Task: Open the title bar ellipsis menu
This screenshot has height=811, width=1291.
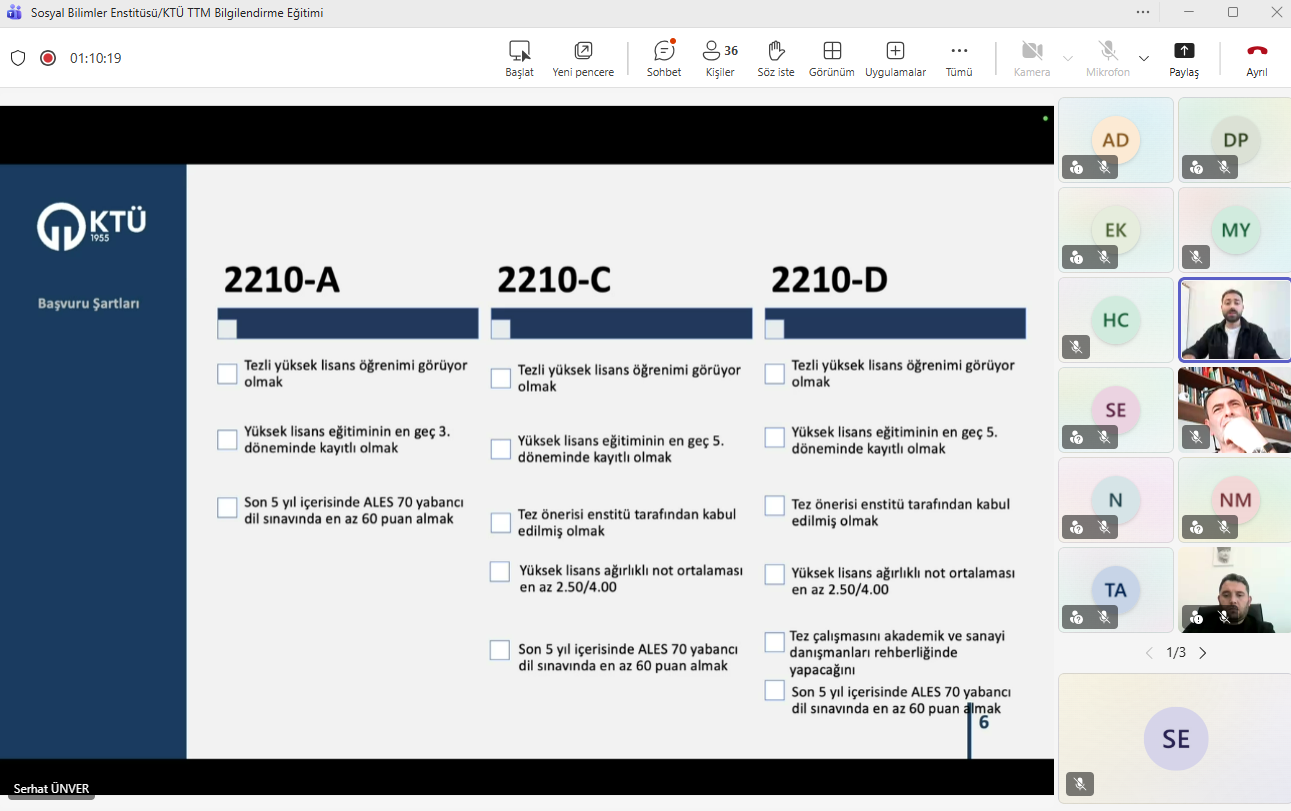Action: 1143,12
